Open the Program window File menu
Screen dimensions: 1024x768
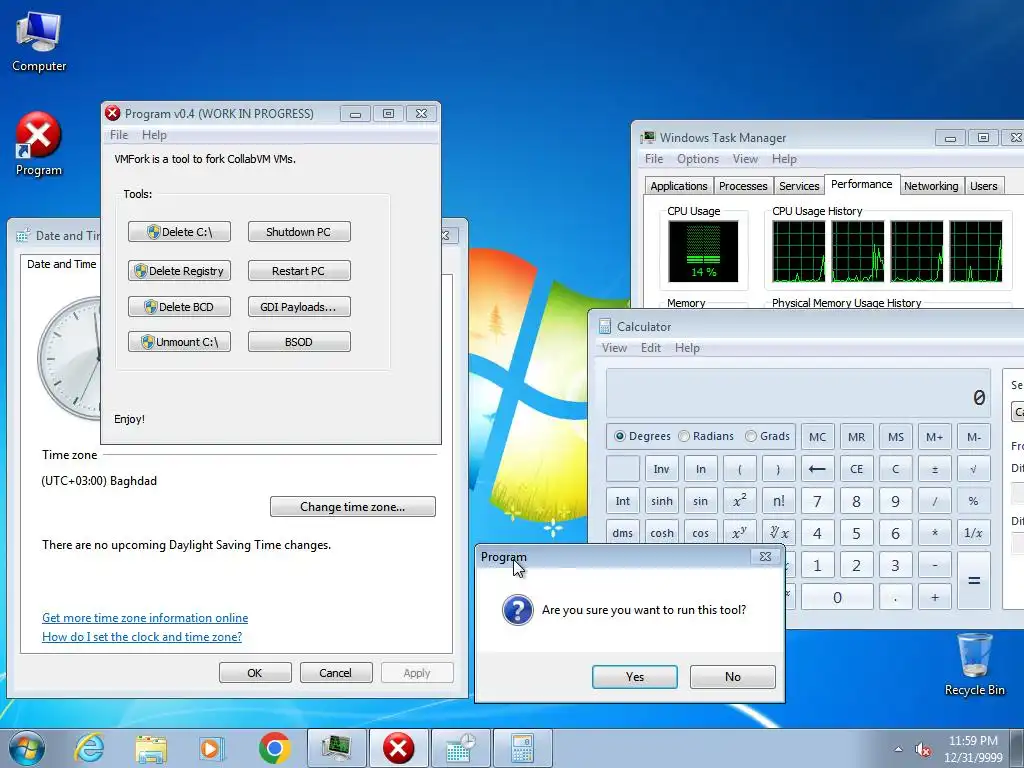click(x=119, y=135)
